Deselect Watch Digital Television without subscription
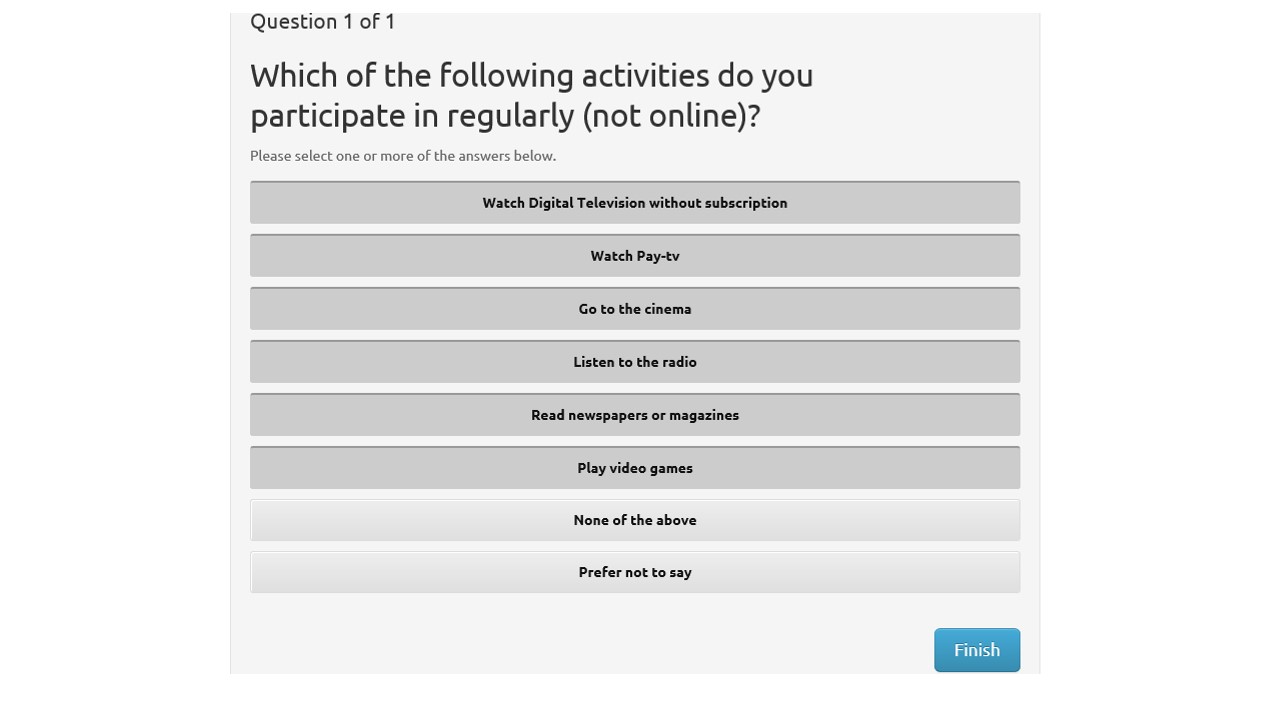This screenshot has height=720, width=1280. [x=634, y=203]
